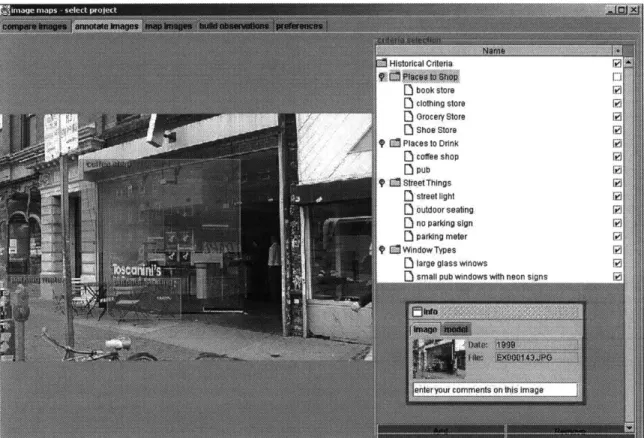Screen dimensions: 644x438
Task: Click the large glass winows document icon
Action: 408,263
